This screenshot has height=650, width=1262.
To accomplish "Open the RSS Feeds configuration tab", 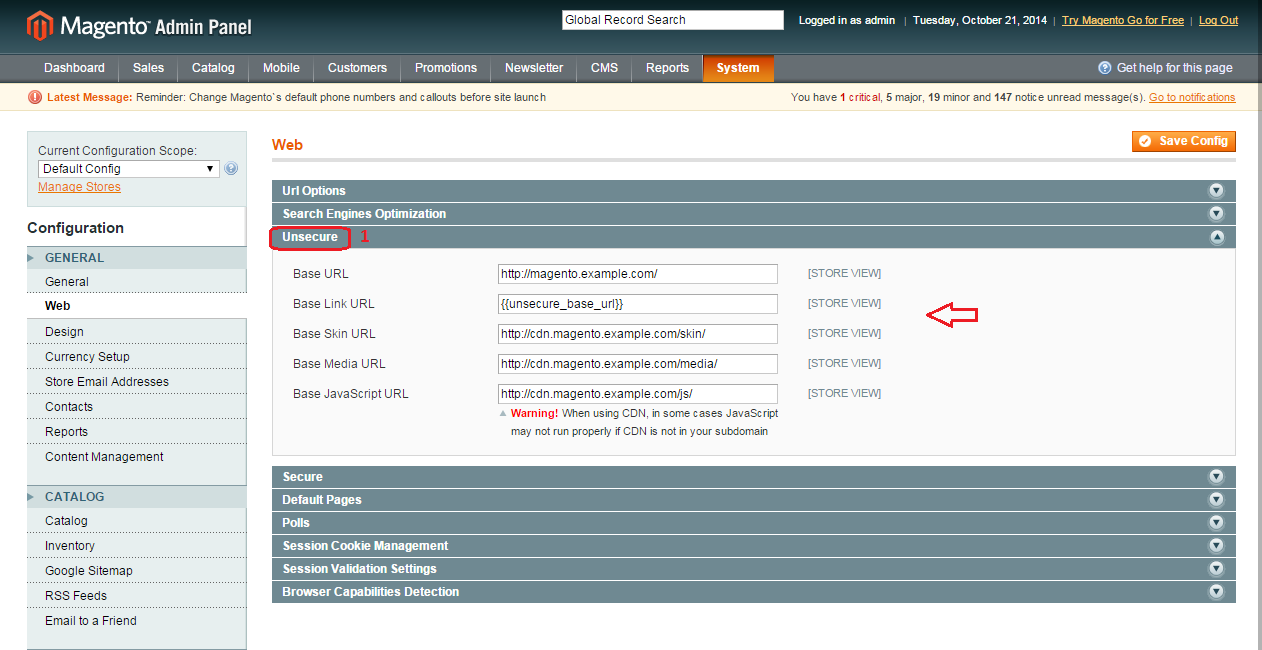I will (x=136, y=596).
